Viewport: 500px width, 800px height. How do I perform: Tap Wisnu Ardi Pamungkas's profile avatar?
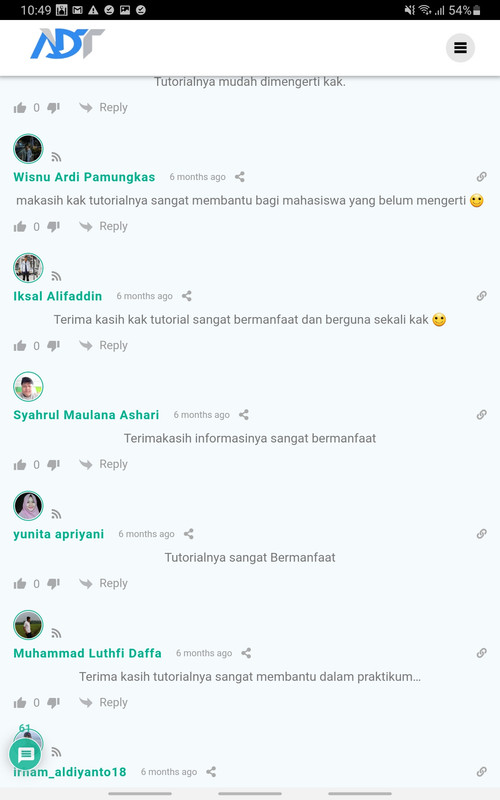(x=28, y=148)
